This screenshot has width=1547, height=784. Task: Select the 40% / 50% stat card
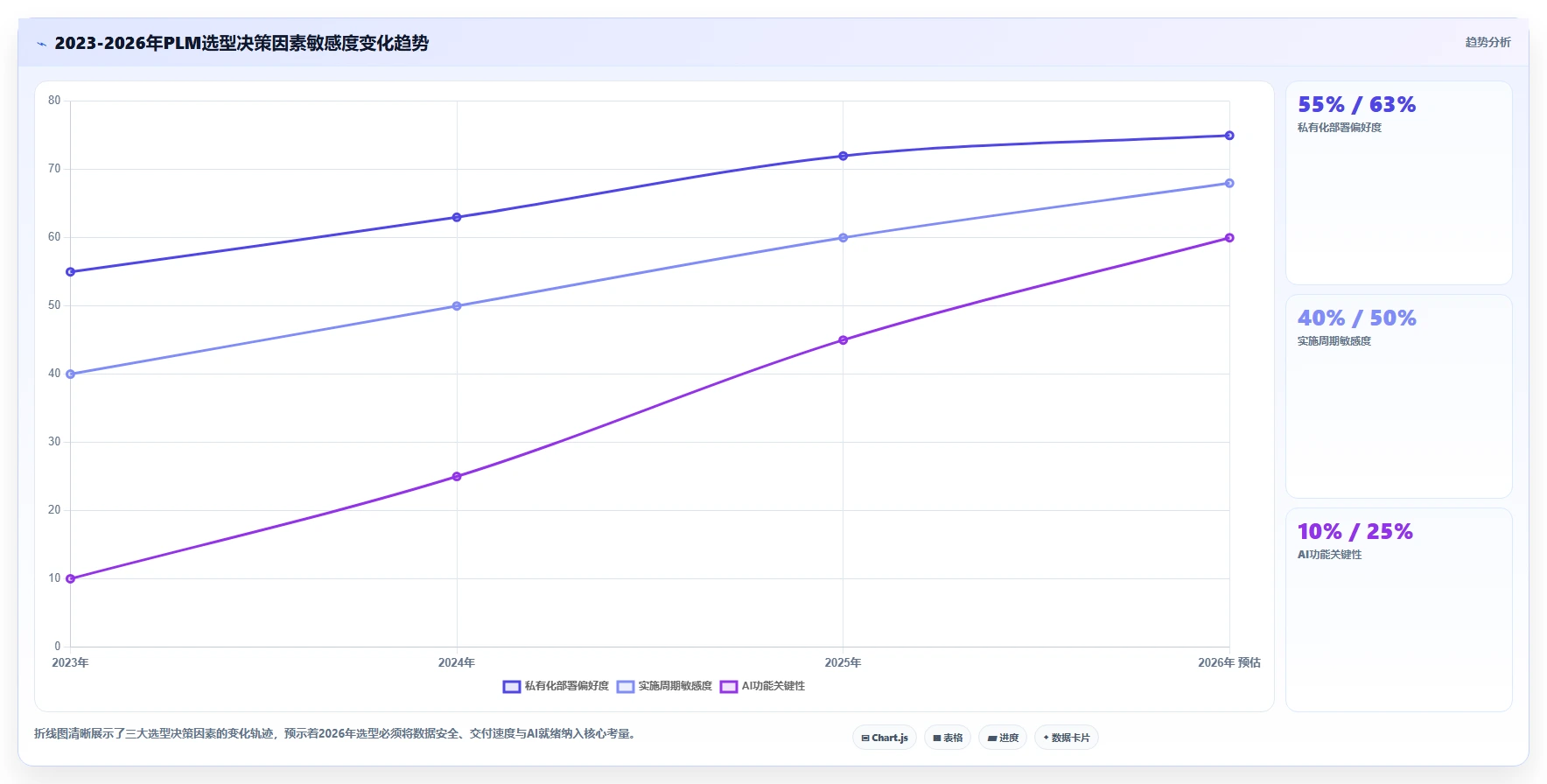coord(1398,396)
